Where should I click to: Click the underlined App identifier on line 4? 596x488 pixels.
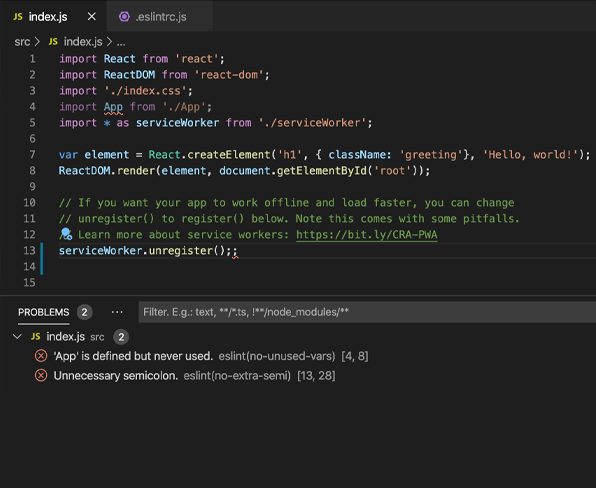pos(113,107)
